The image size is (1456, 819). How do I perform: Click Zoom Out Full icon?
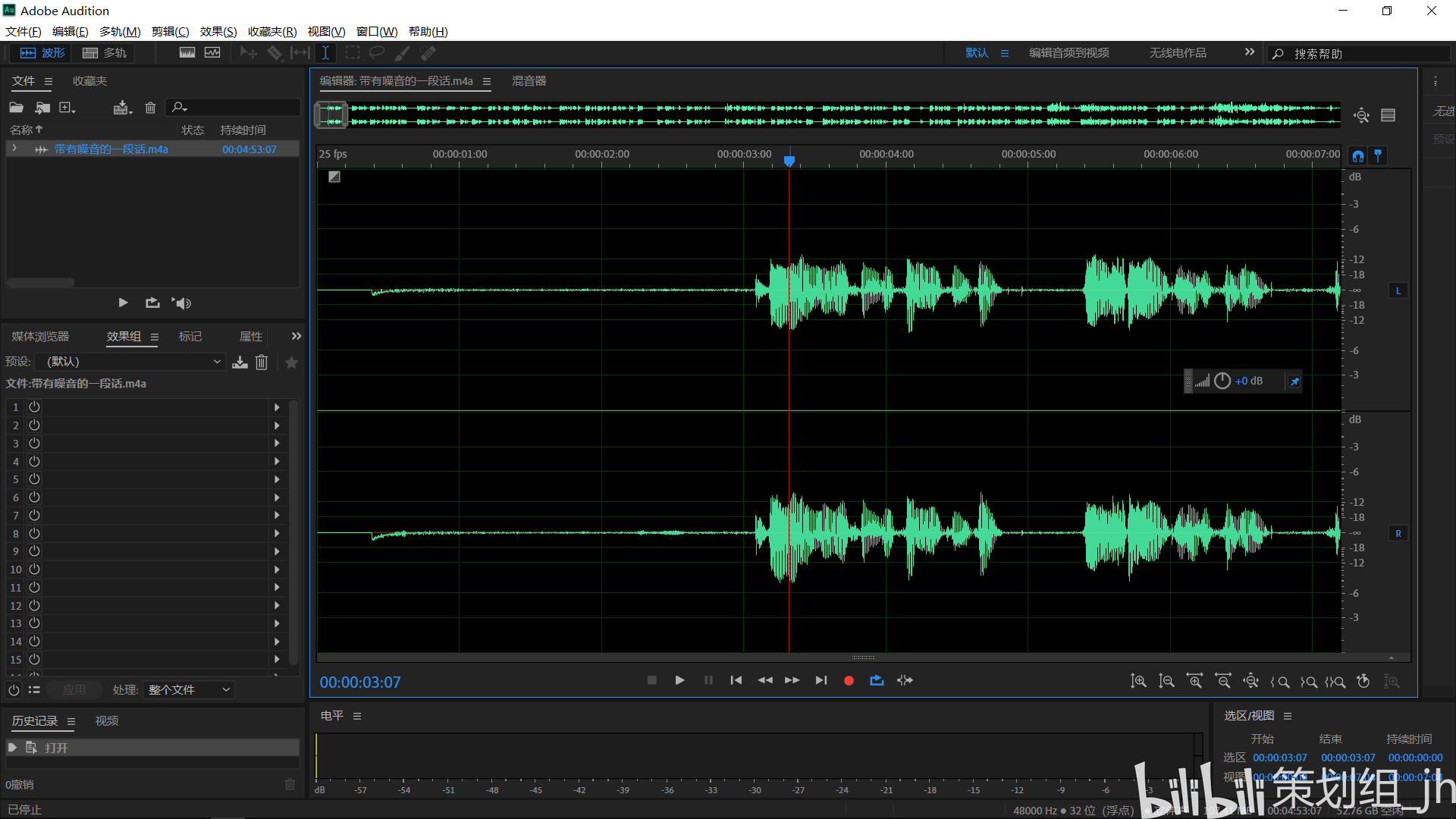(x=1251, y=681)
